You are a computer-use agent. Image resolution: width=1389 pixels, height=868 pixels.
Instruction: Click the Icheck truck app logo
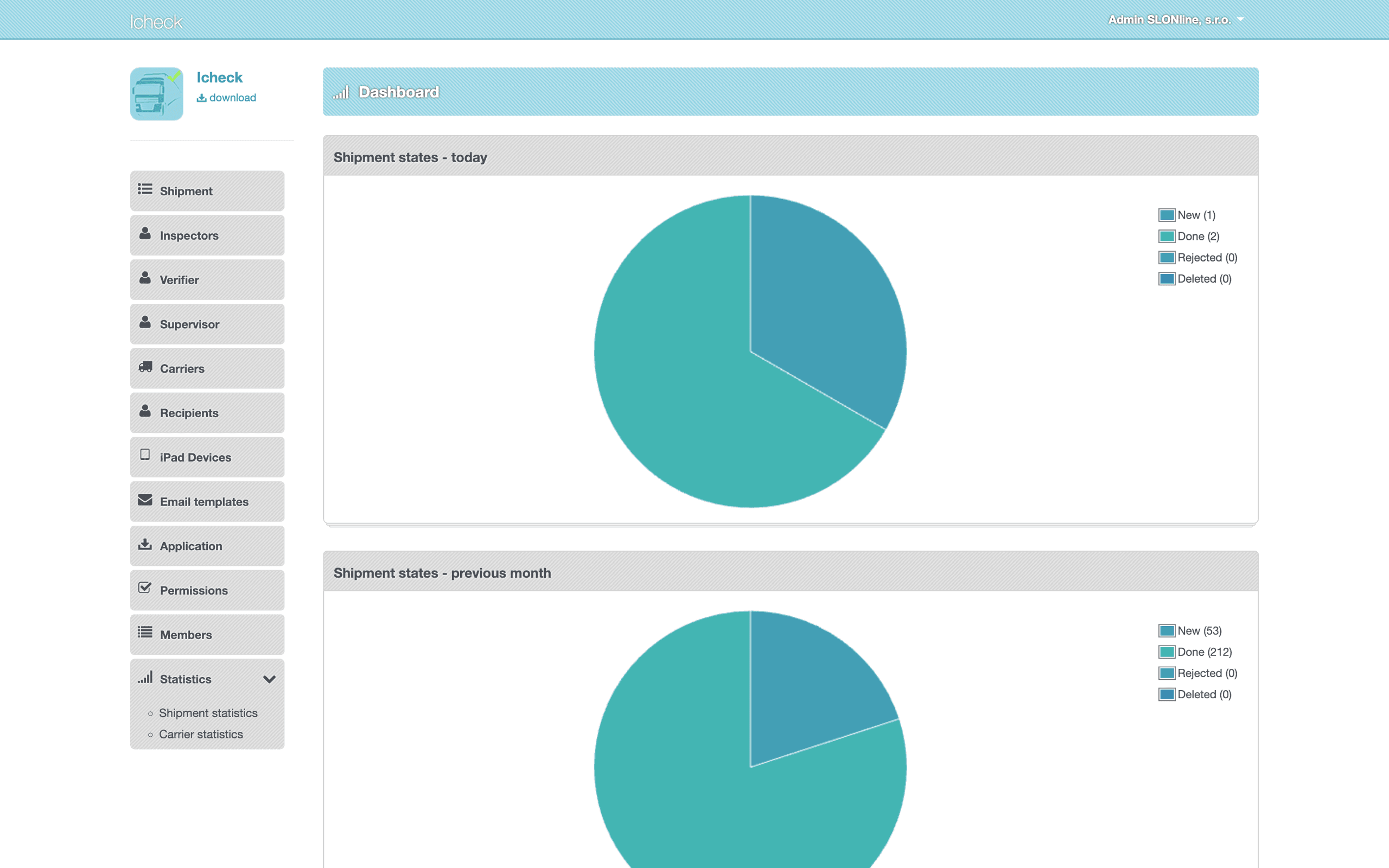pyautogui.click(x=157, y=94)
